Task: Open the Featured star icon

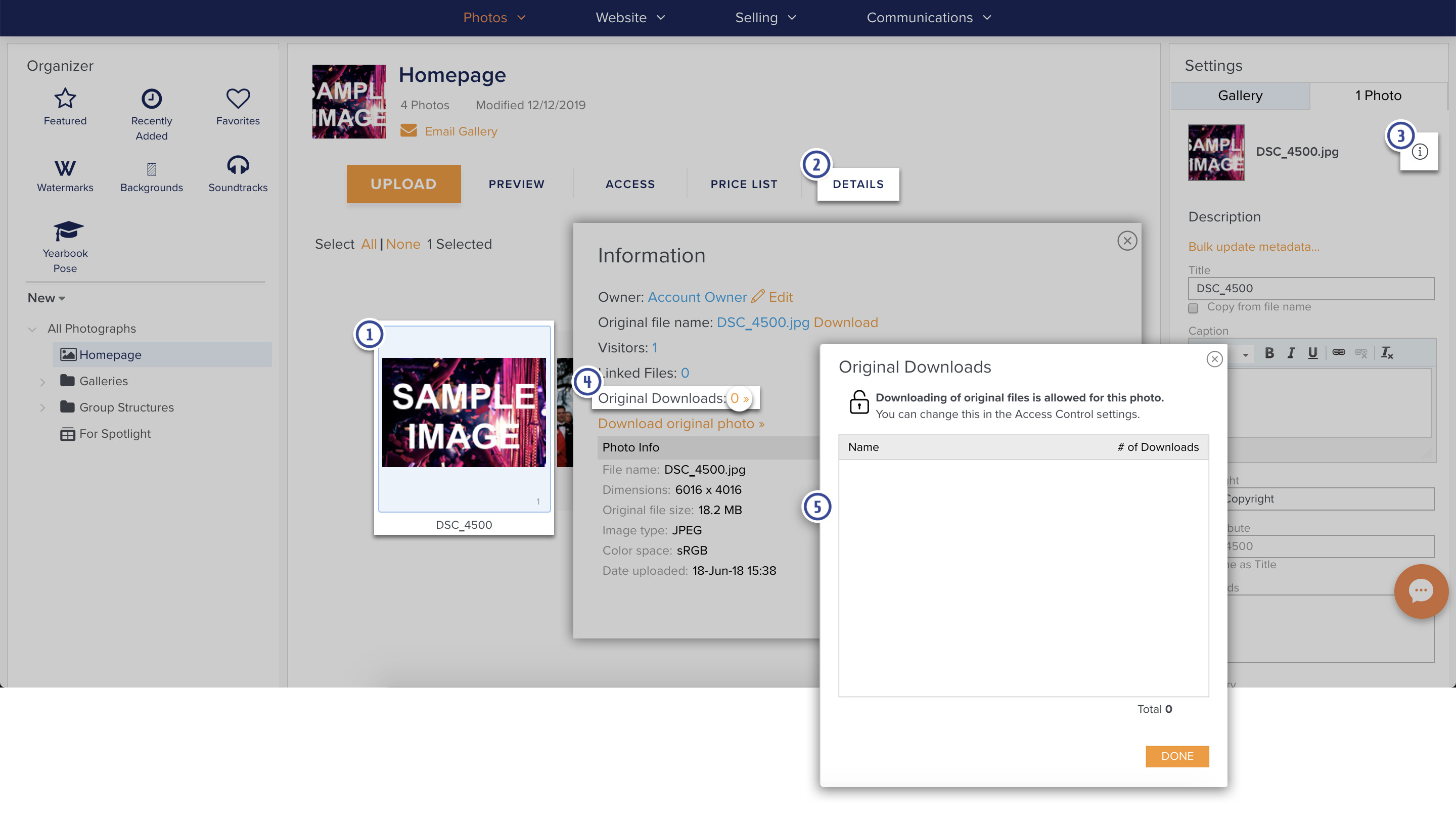Action: 65,99
